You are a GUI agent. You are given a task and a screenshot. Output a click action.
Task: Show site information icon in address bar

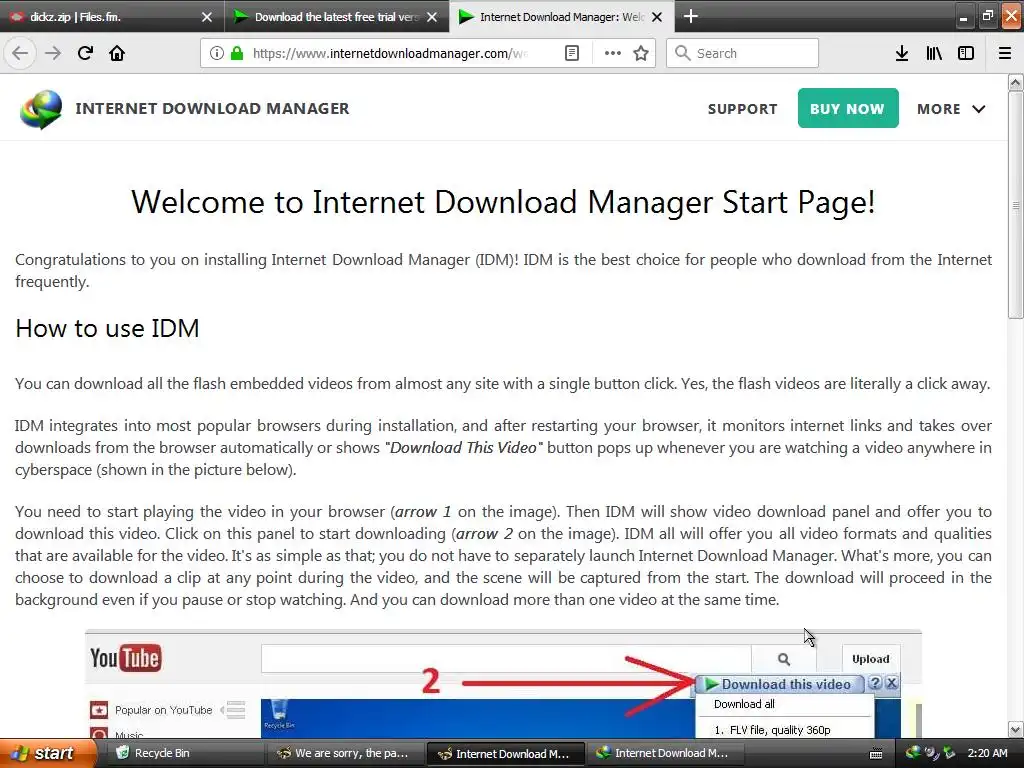pyautogui.click(x=217, y=53)
